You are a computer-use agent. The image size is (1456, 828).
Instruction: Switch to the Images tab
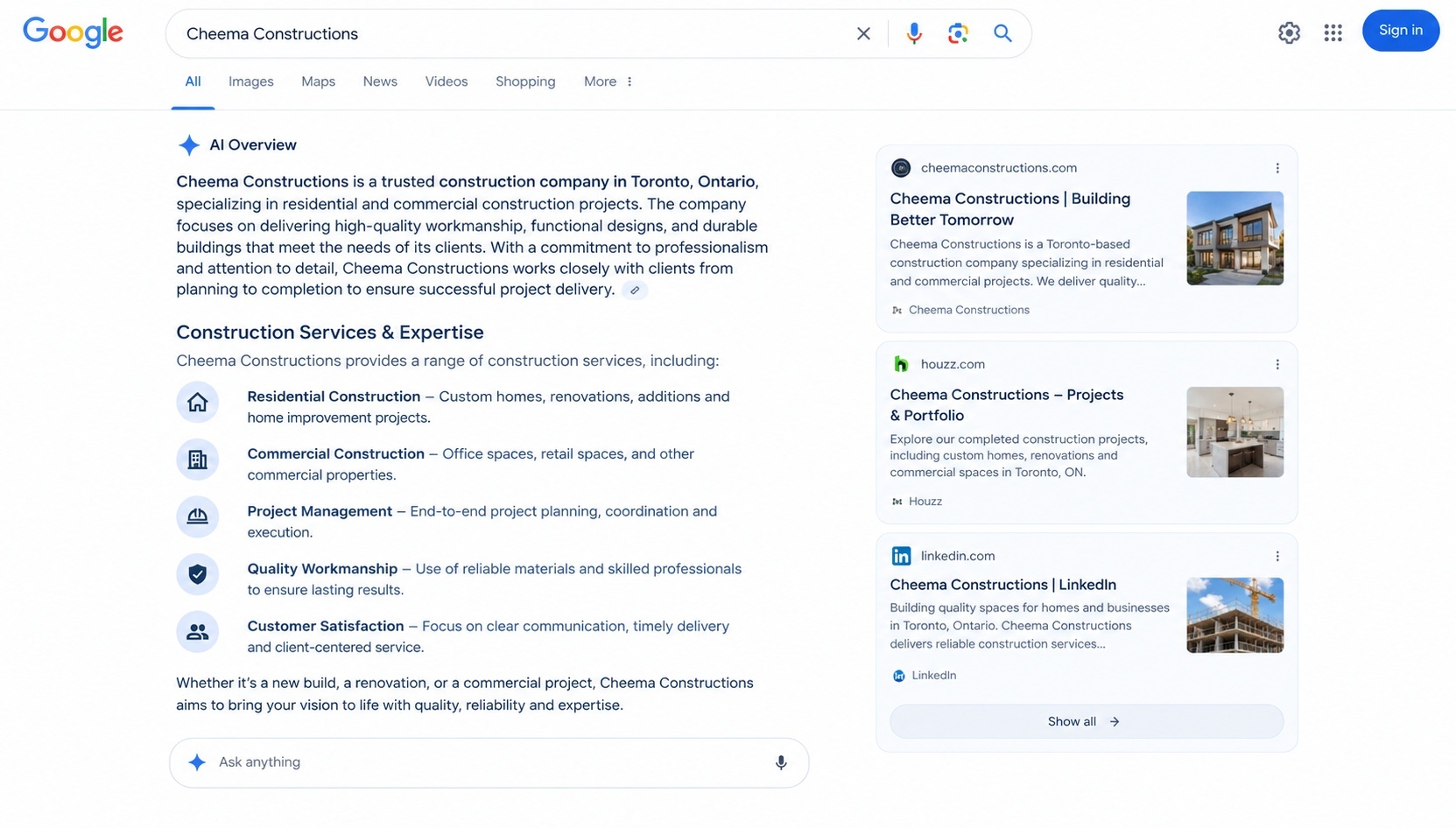tap(251, 81)
